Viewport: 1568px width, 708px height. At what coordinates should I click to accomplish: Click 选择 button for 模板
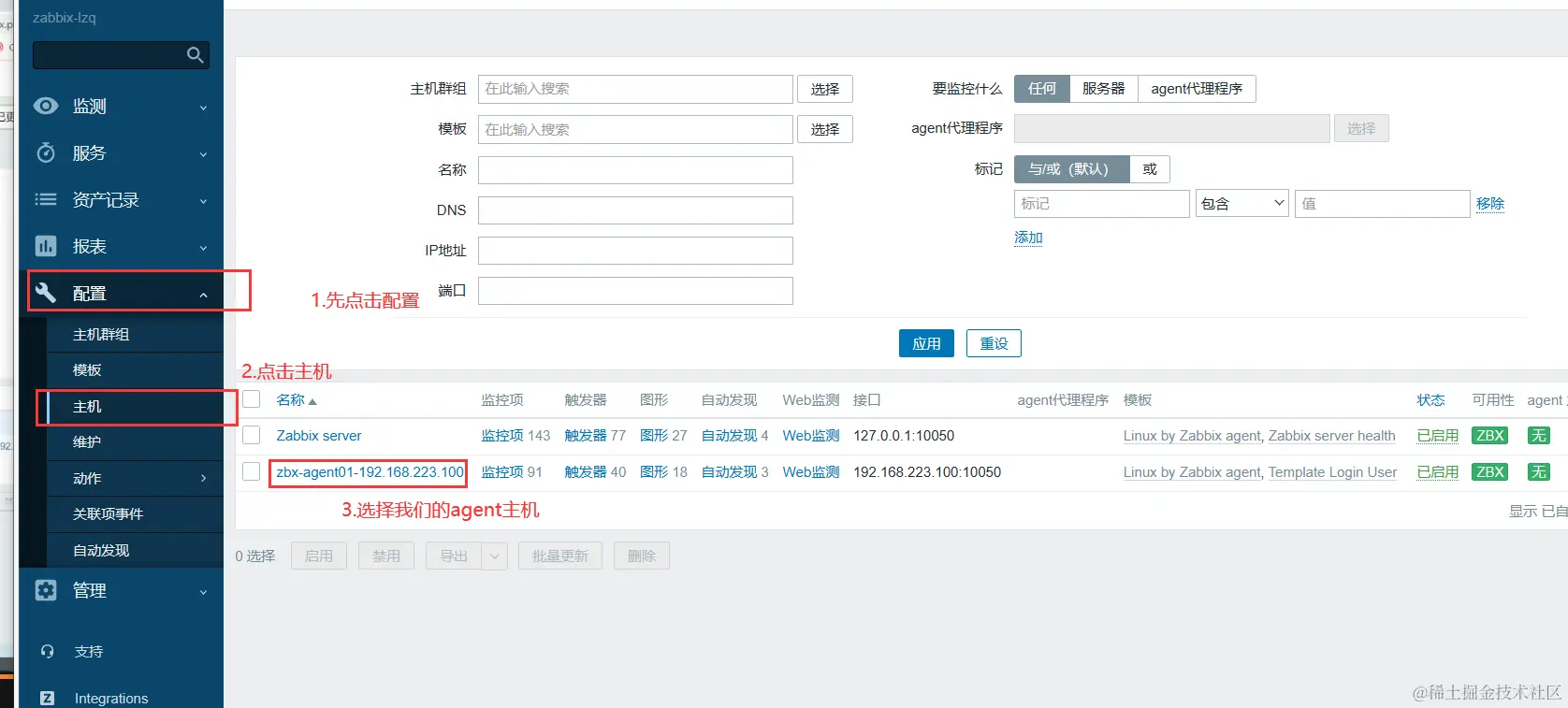point(825,129)
